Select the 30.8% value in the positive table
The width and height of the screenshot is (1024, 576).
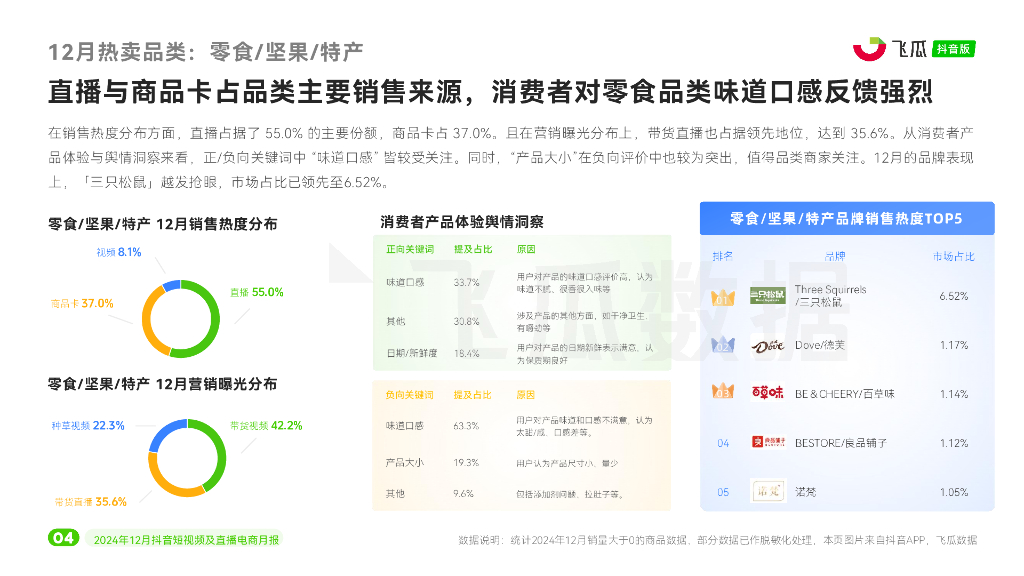pos(466,321)
